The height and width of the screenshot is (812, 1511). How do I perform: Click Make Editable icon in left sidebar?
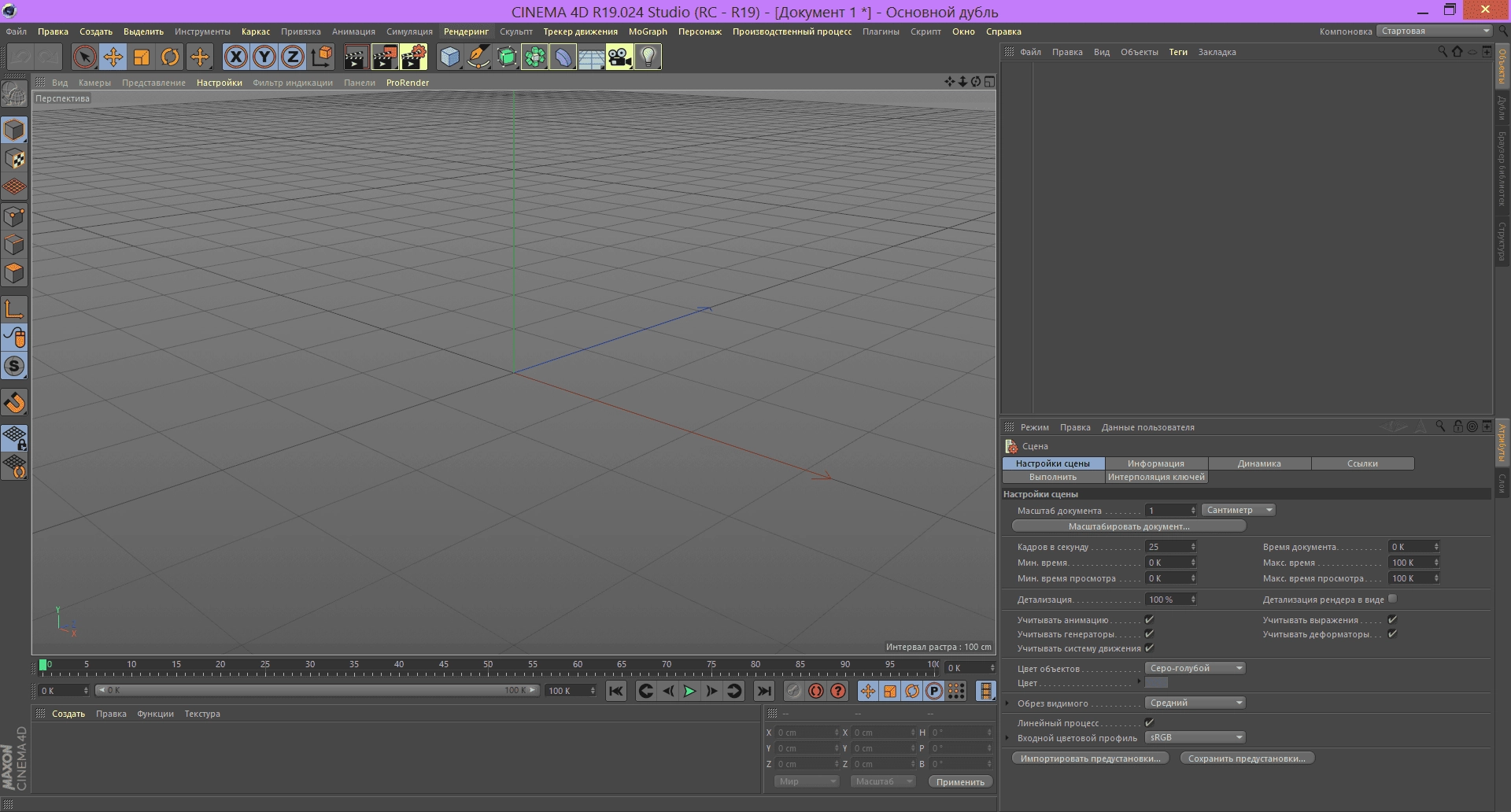(14, 94)
